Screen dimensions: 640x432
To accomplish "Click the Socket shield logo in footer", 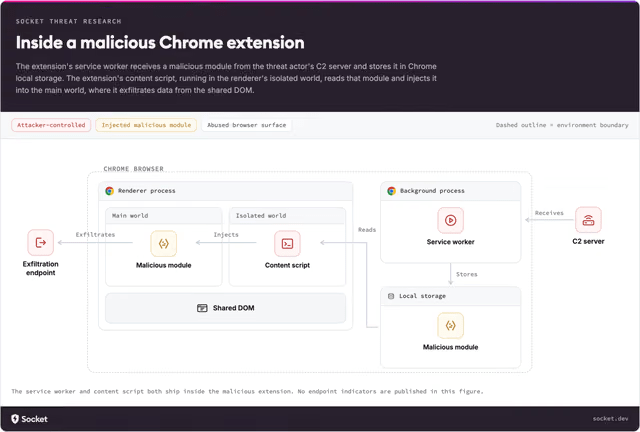I will click(x=15, y=419).
